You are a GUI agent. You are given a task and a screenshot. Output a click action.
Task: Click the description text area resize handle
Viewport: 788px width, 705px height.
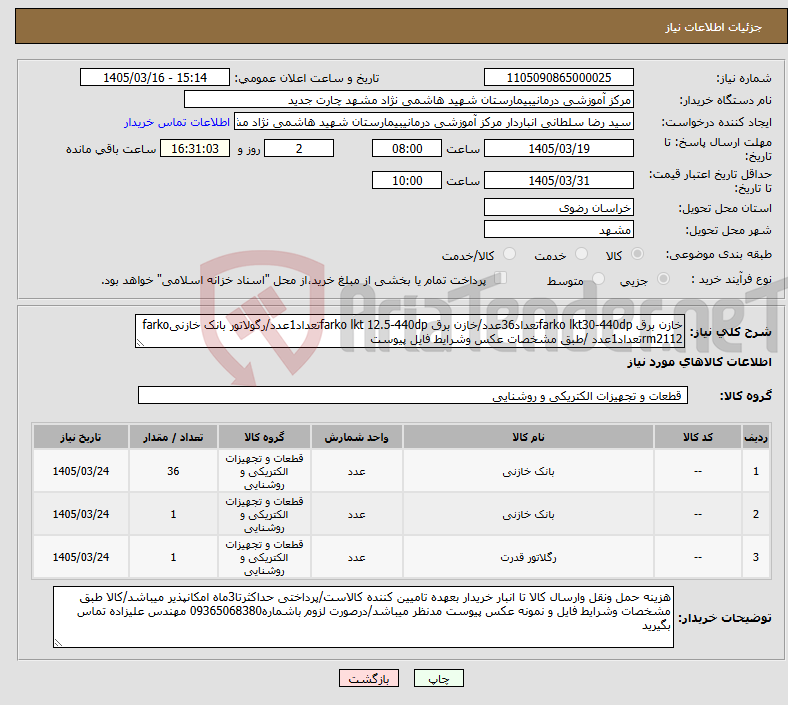[140, 343]
